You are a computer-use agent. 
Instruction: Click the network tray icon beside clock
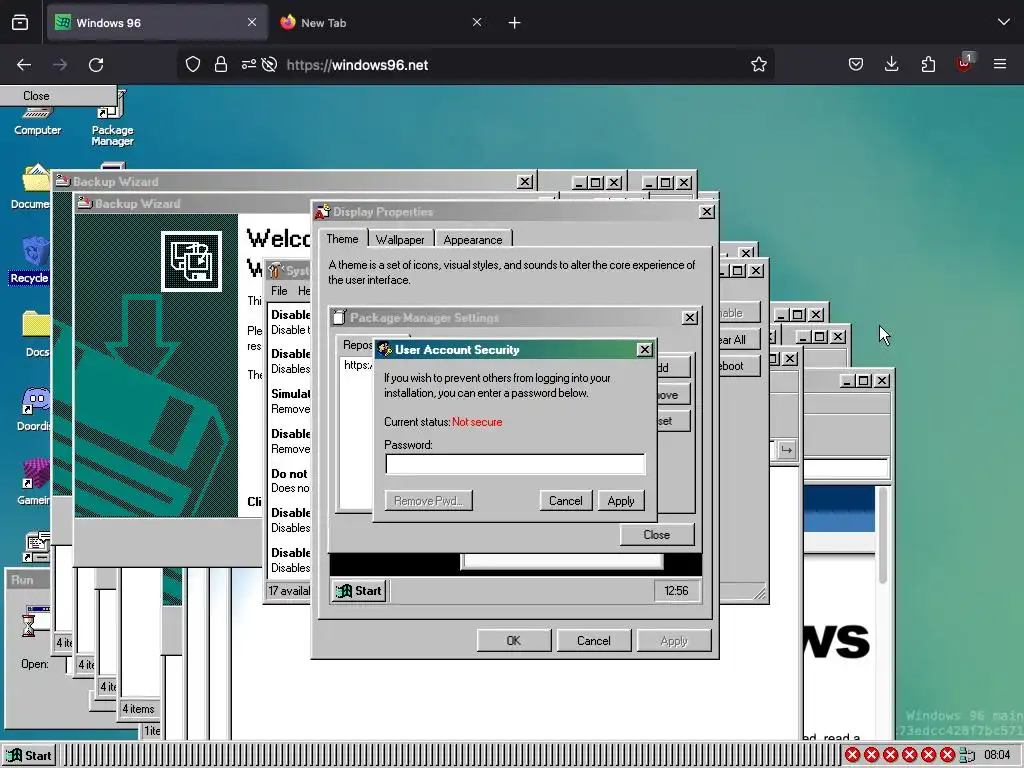point(967,756)
